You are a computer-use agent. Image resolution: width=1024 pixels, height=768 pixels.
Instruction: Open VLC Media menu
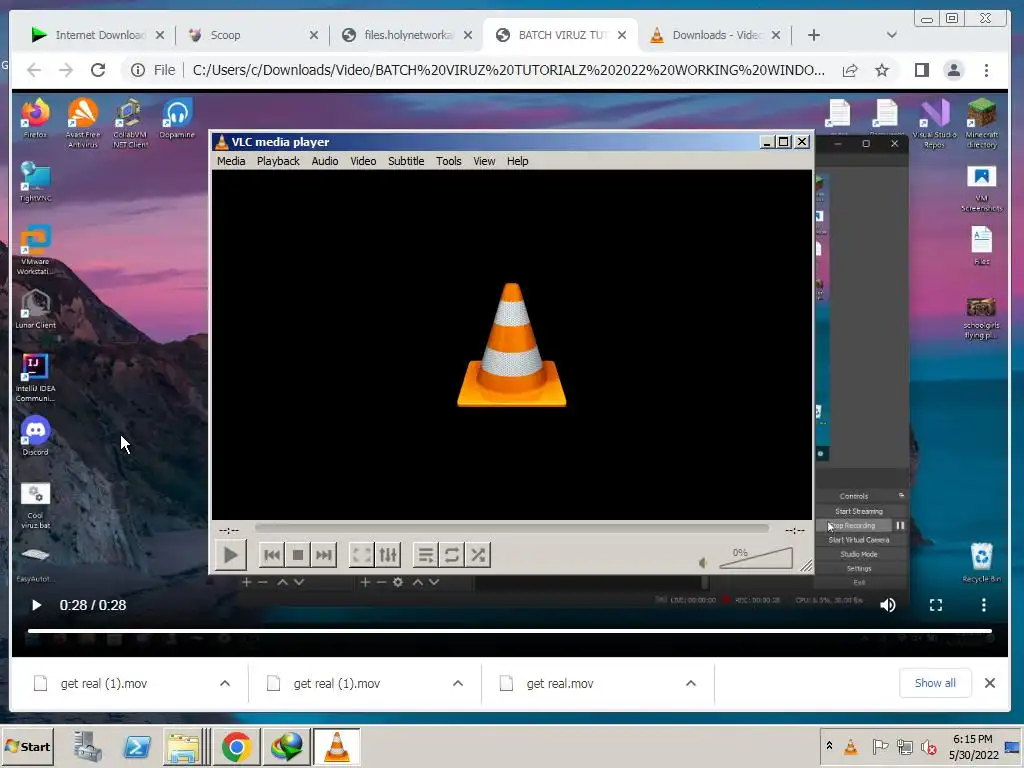[x=231, y=161]
